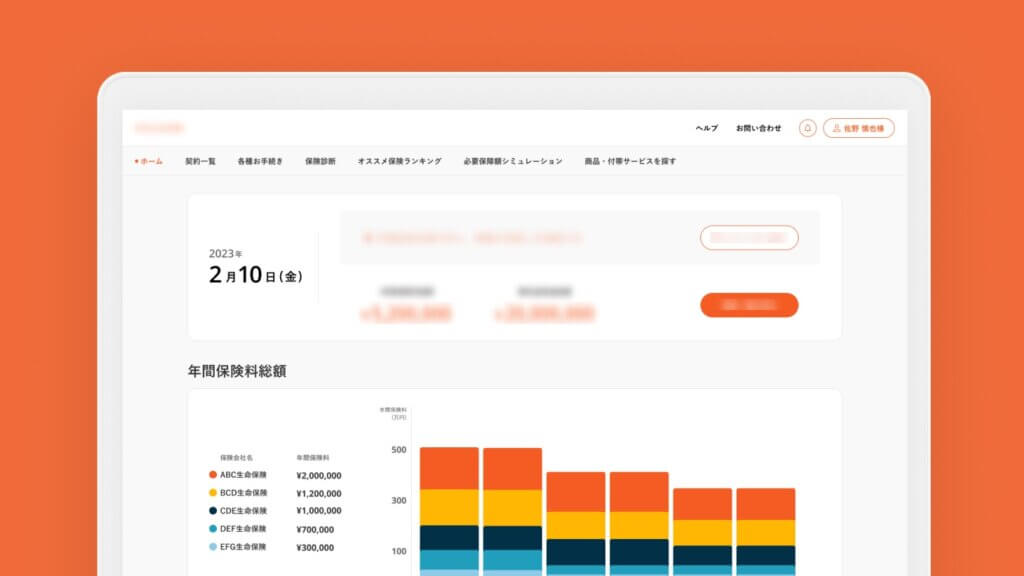The image size is (1024, 576).
Task: Click the 2023年 year label
Action: (225, 253)
